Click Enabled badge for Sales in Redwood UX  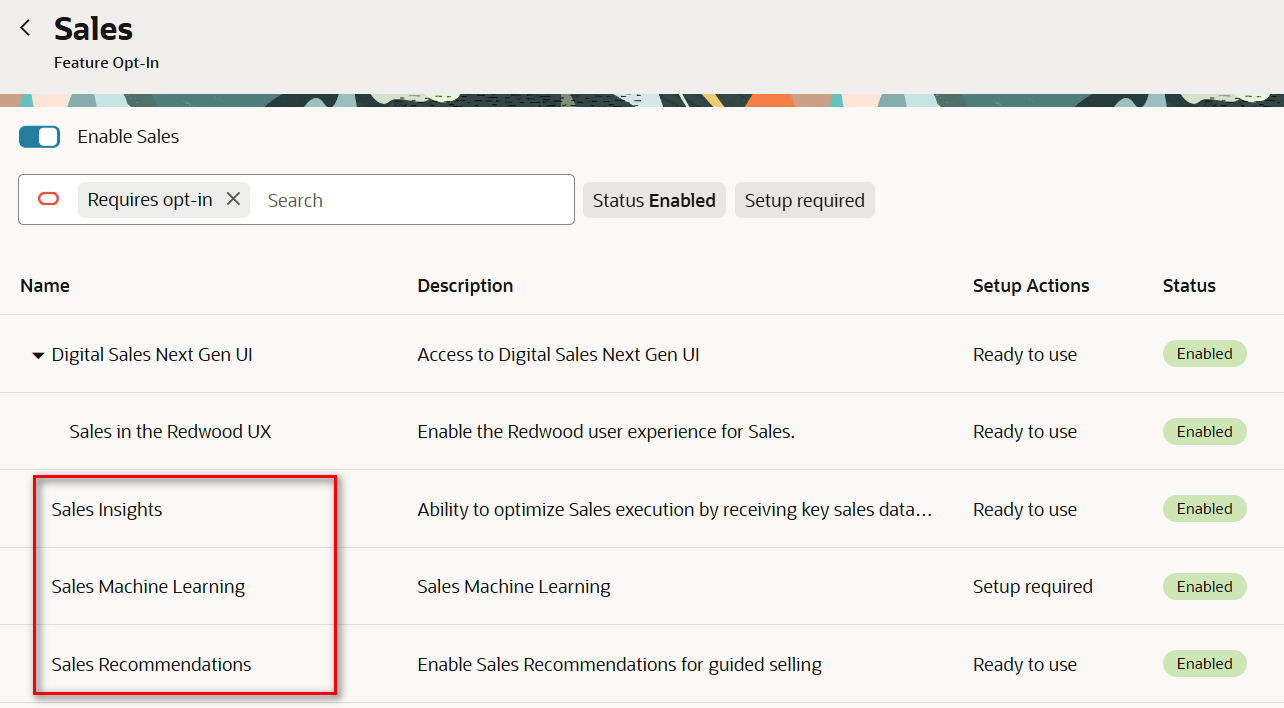pyautogui.click(x=1204, y=432)
